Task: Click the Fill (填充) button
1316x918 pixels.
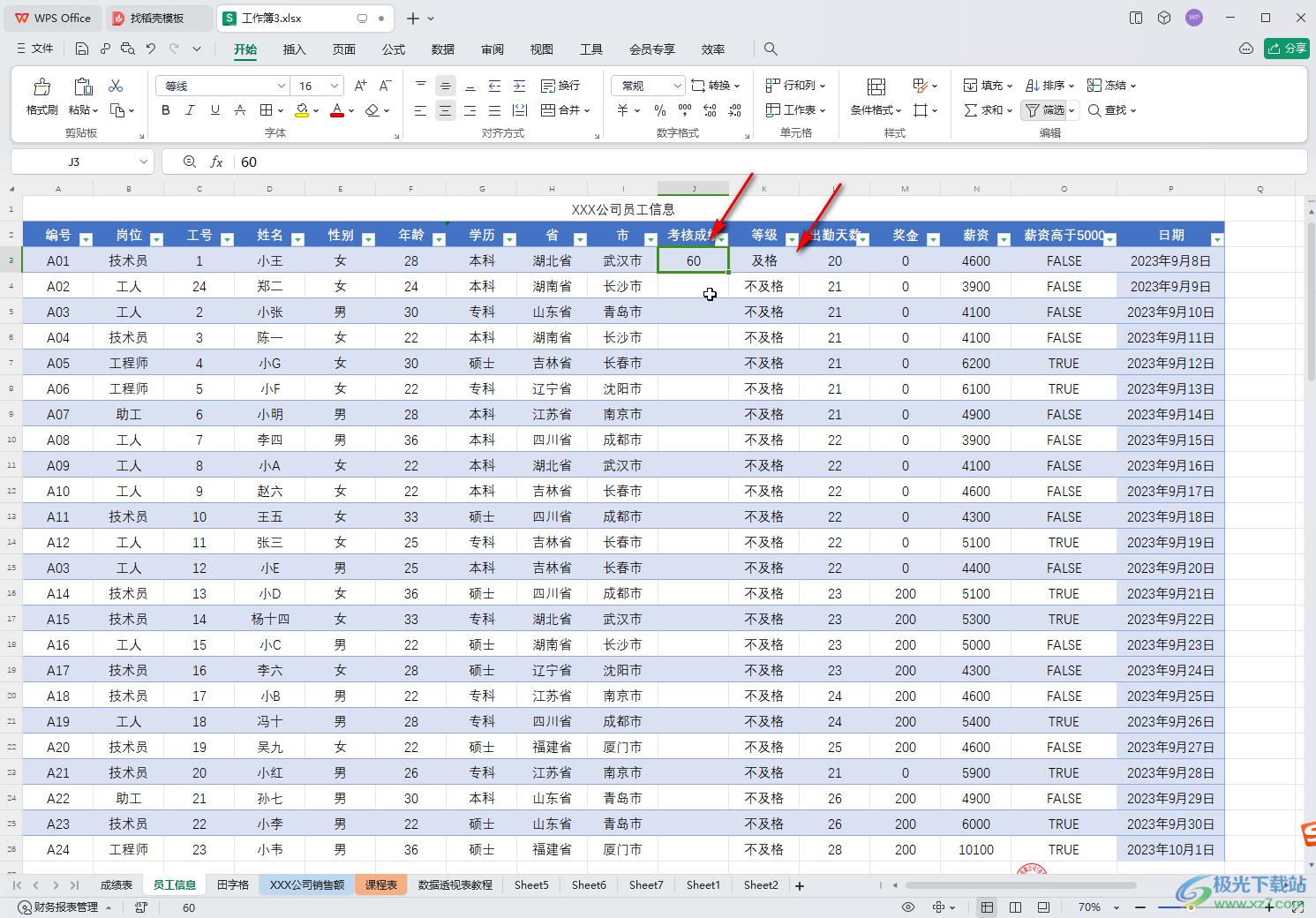Action: click(988, 86)
